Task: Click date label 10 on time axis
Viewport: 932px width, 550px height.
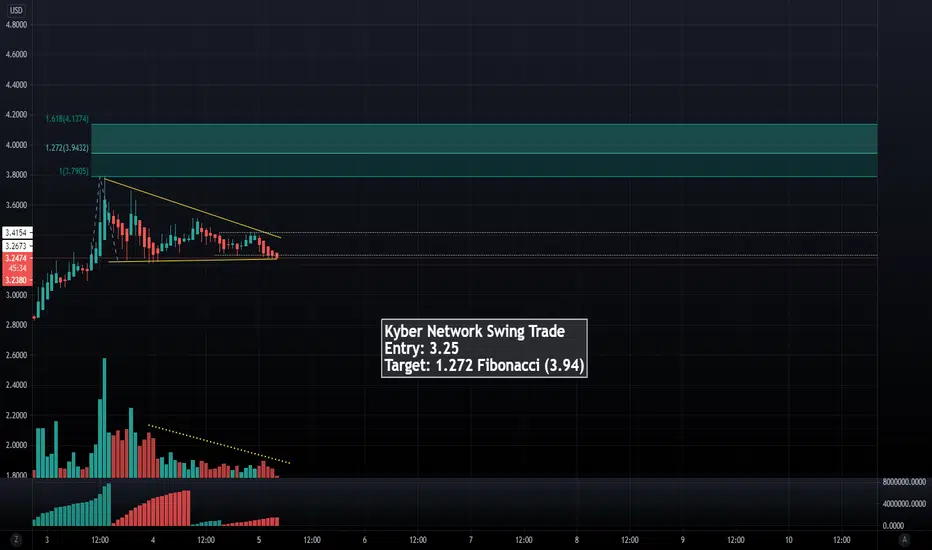Action: pyautogui.click(x=789, y=540)
